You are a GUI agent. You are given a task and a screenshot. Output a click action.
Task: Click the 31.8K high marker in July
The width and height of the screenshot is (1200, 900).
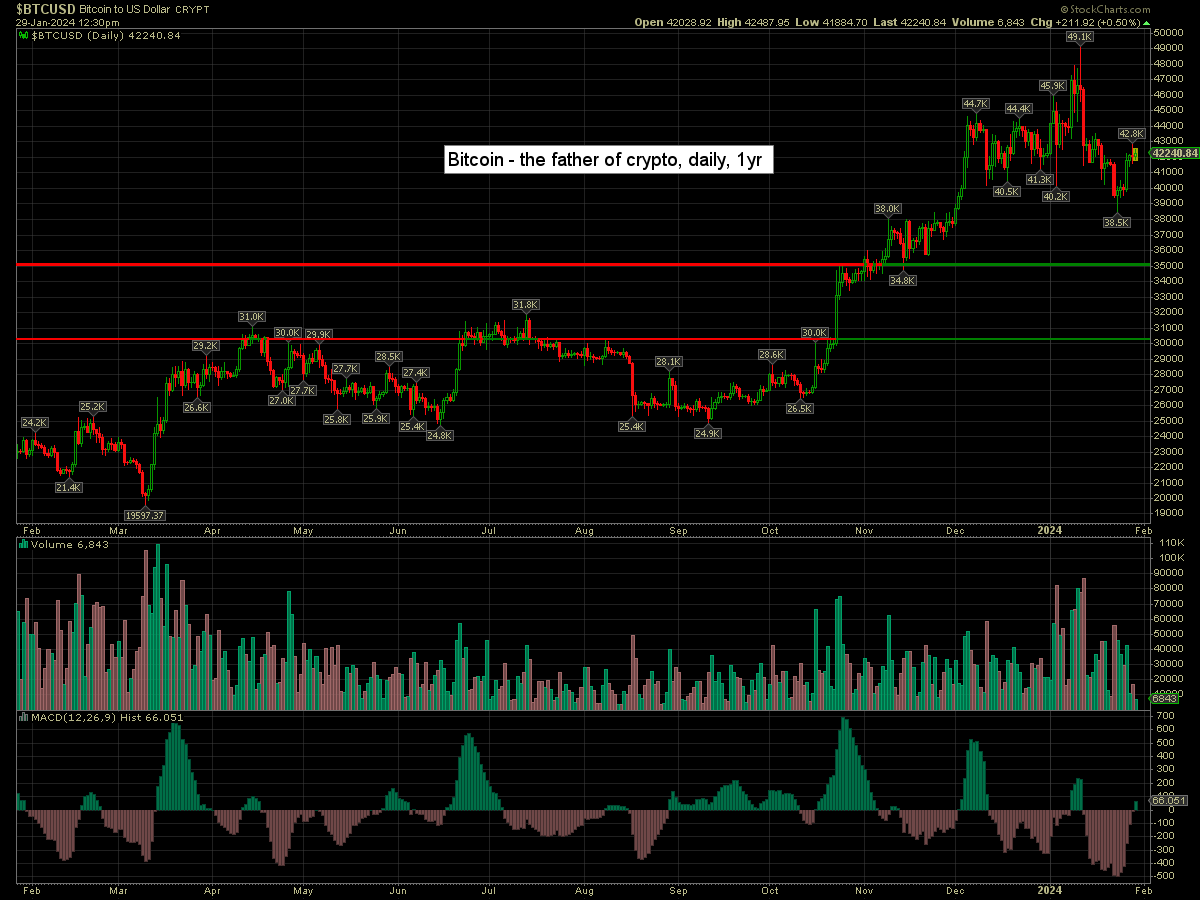pyautogui.click(x=526, y=304)
